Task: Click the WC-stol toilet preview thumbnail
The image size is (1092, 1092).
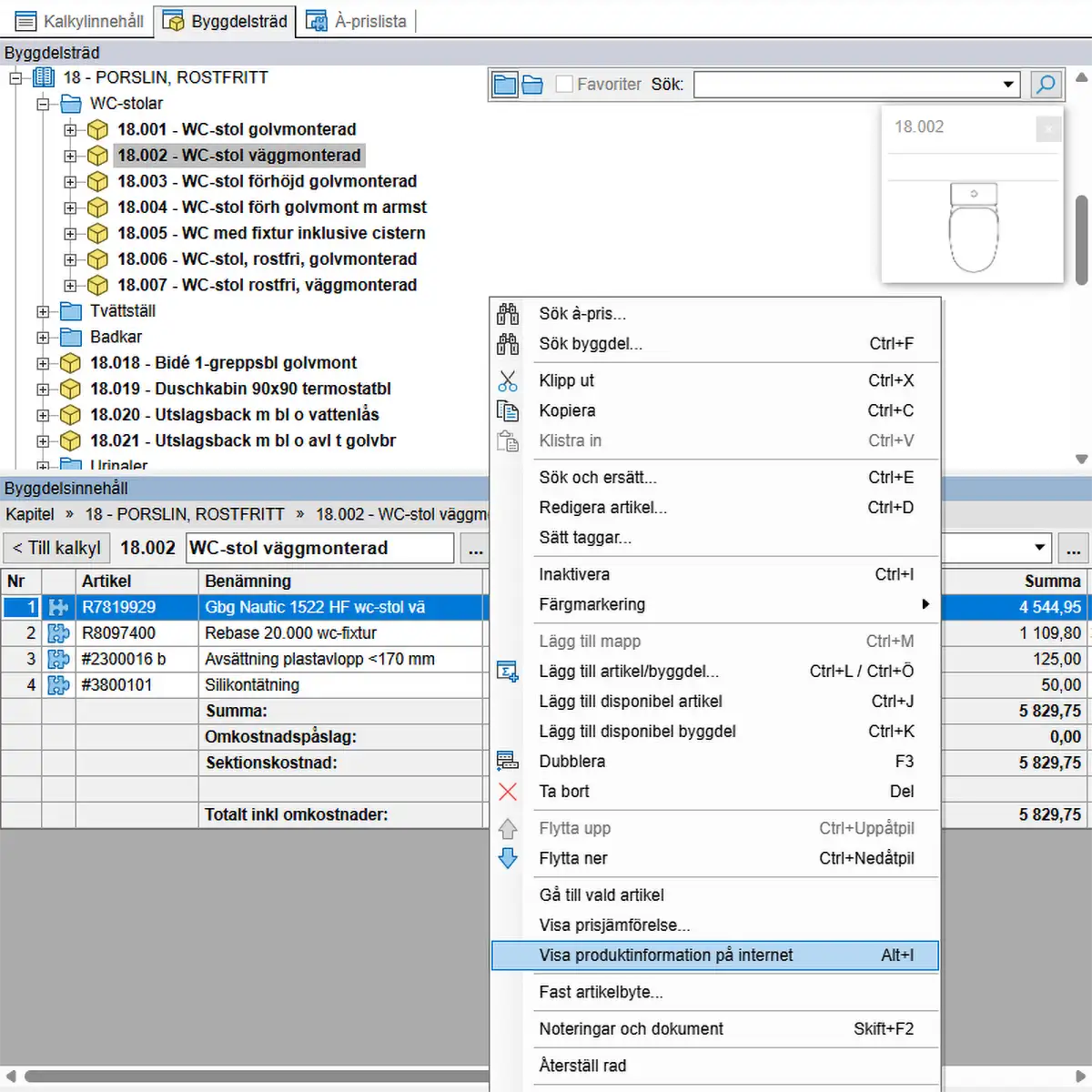Action: [x=973, y=227]
